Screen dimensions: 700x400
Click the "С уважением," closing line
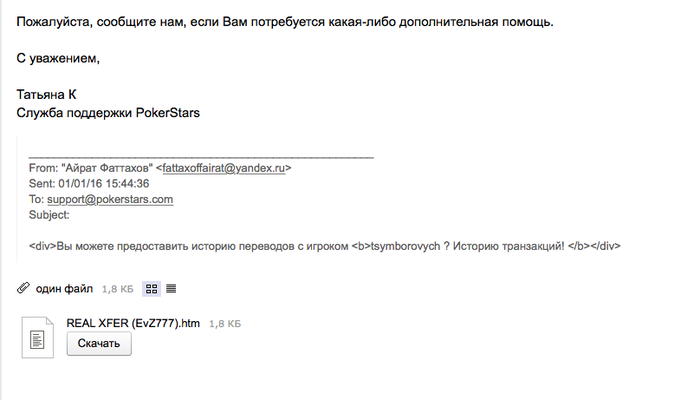[x=59, y=58]
